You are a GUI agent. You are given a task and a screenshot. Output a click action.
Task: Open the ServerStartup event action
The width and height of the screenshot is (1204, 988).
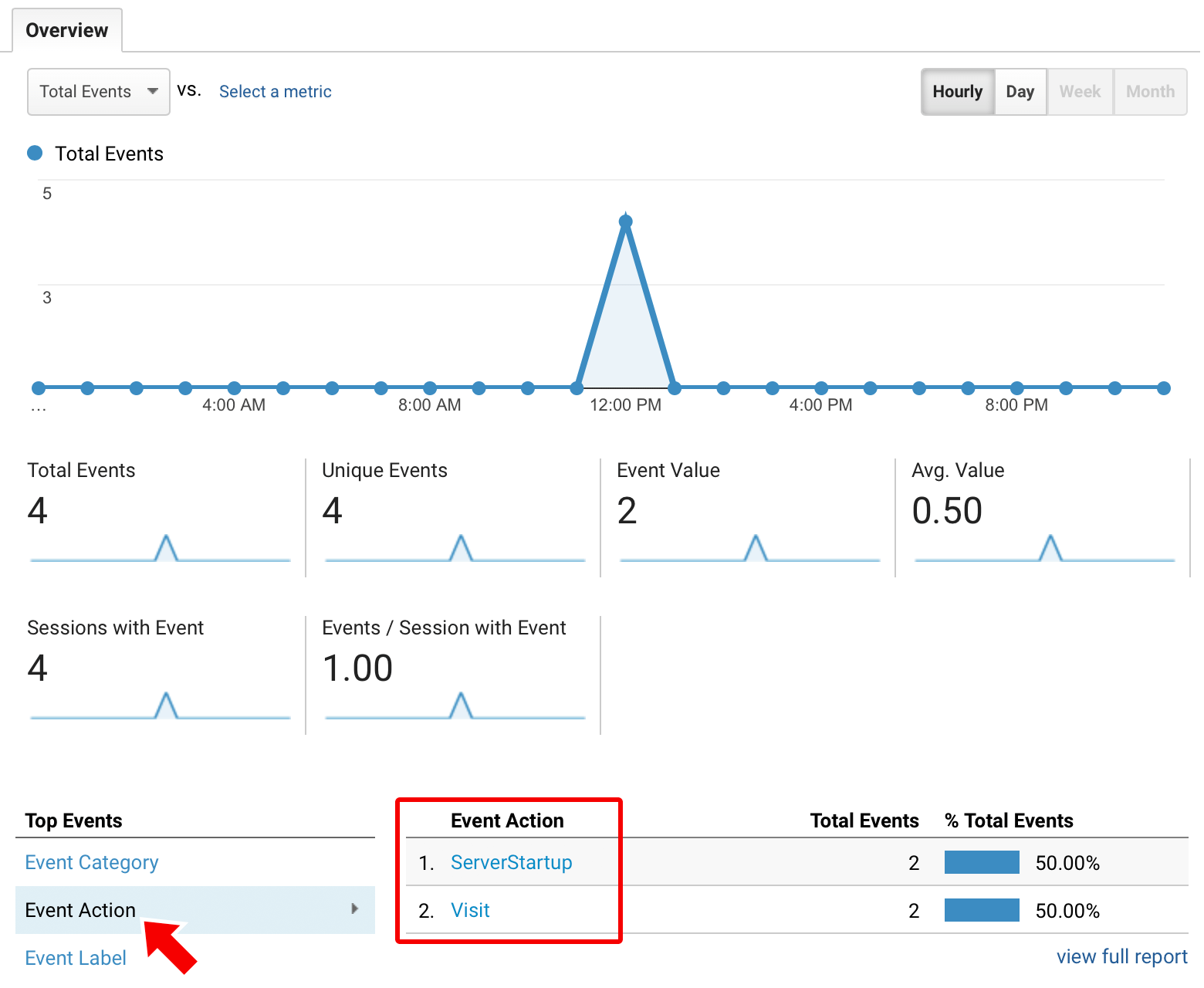[x=511, y=862]
